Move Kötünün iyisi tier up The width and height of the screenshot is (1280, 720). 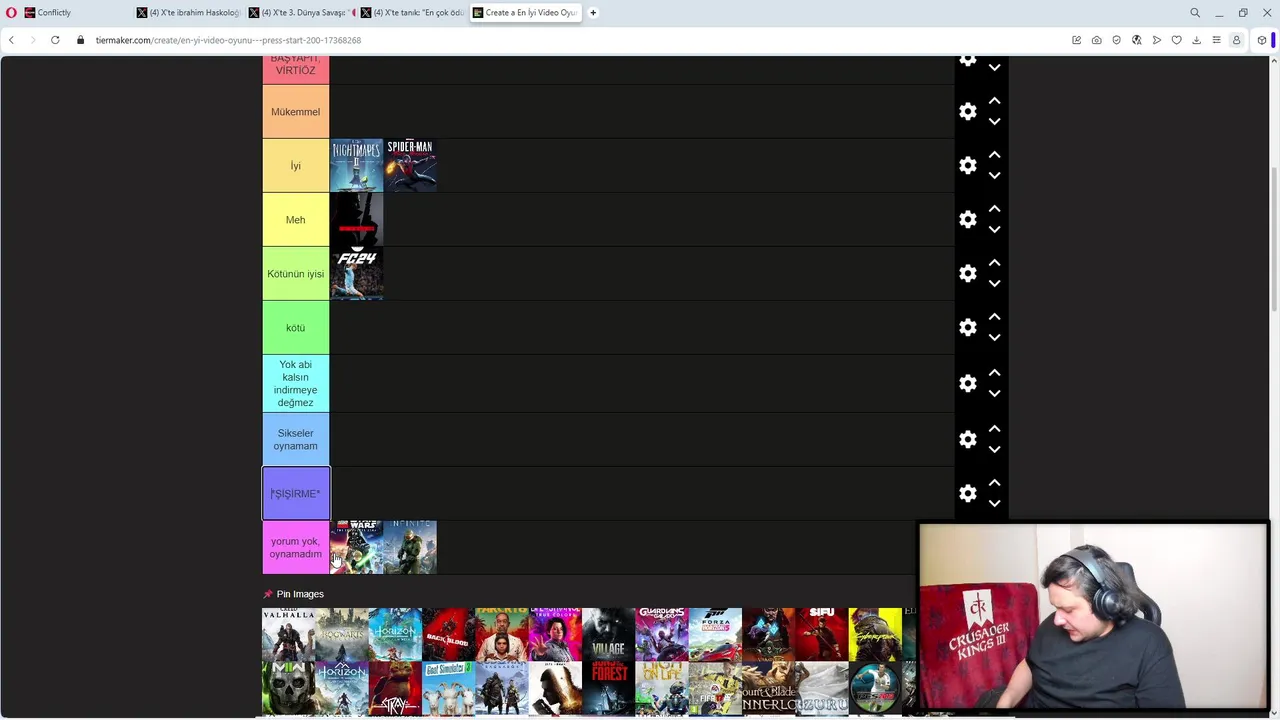click(994, 263)
